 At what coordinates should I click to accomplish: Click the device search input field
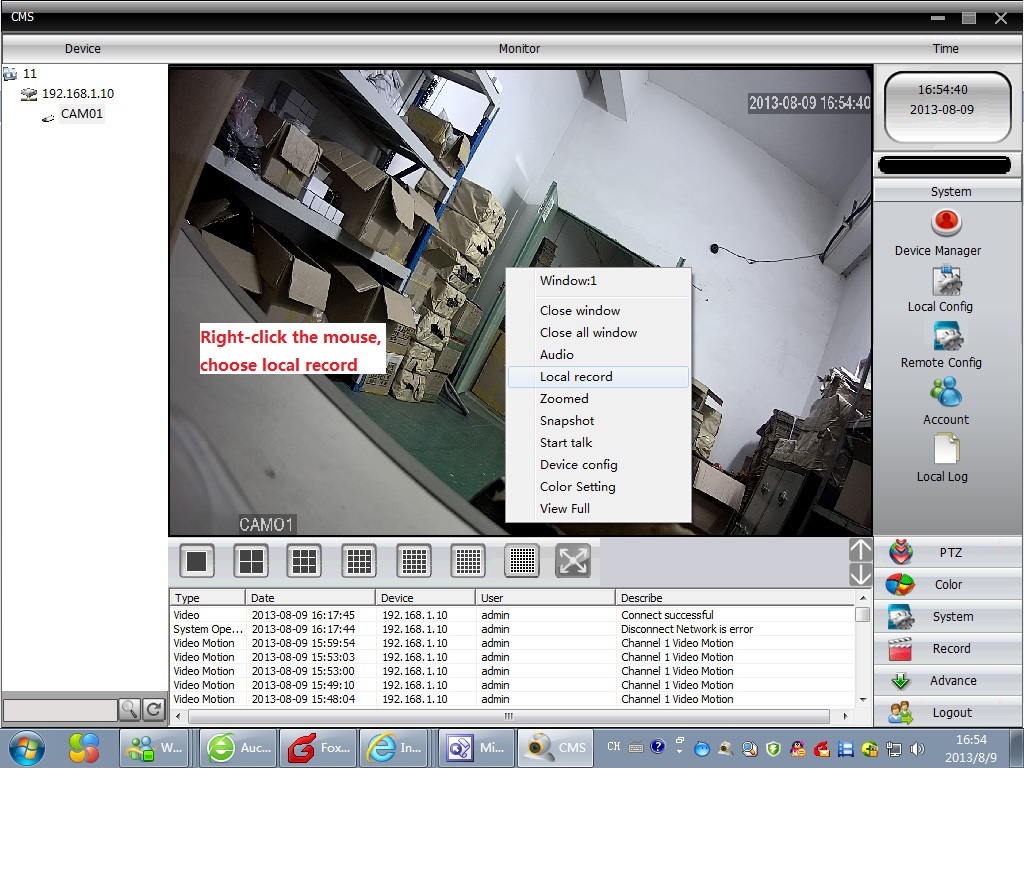[x=60, y=710]
